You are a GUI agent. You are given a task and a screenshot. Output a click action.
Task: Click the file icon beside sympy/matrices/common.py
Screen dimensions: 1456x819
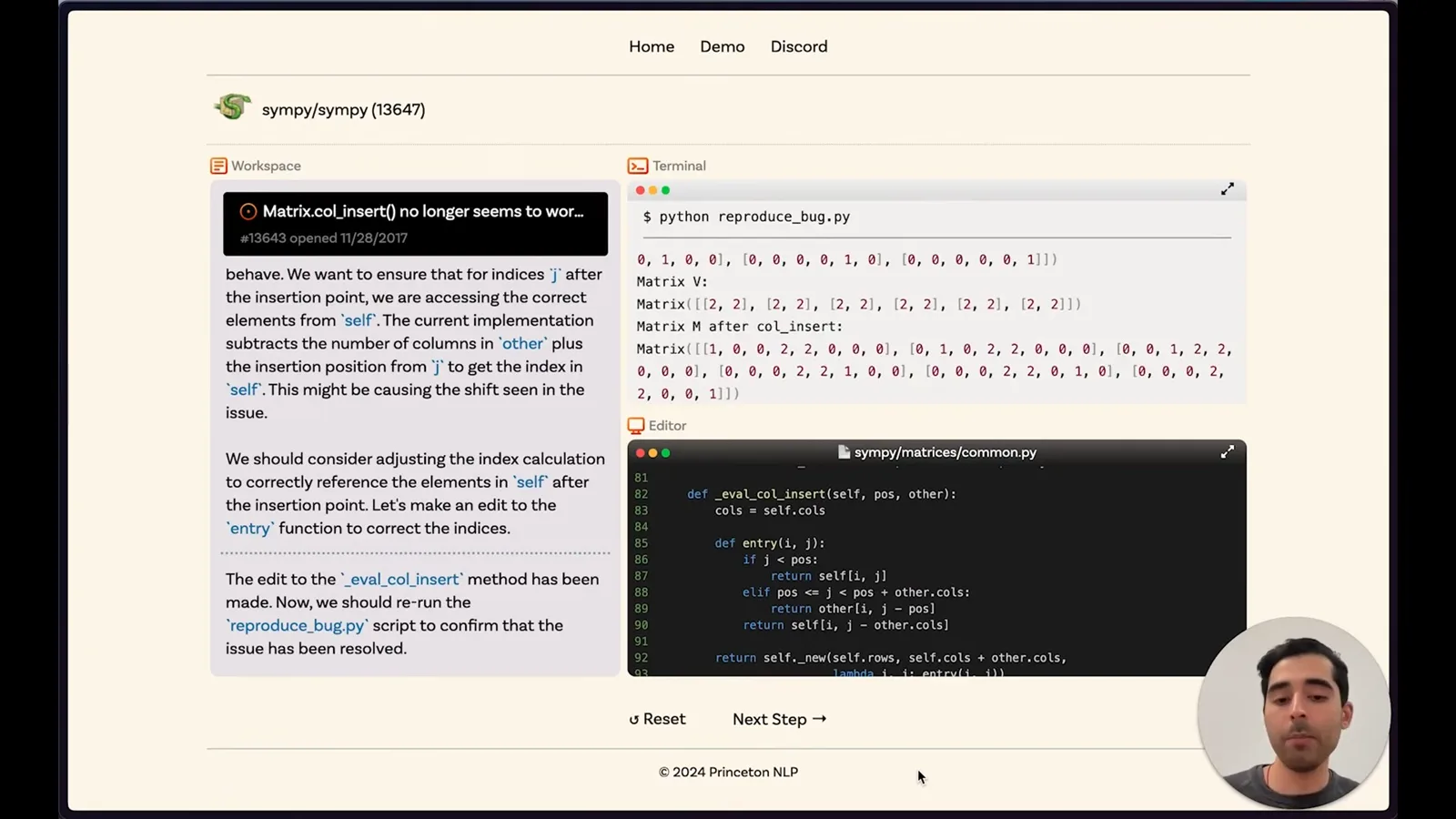[844, 452]
